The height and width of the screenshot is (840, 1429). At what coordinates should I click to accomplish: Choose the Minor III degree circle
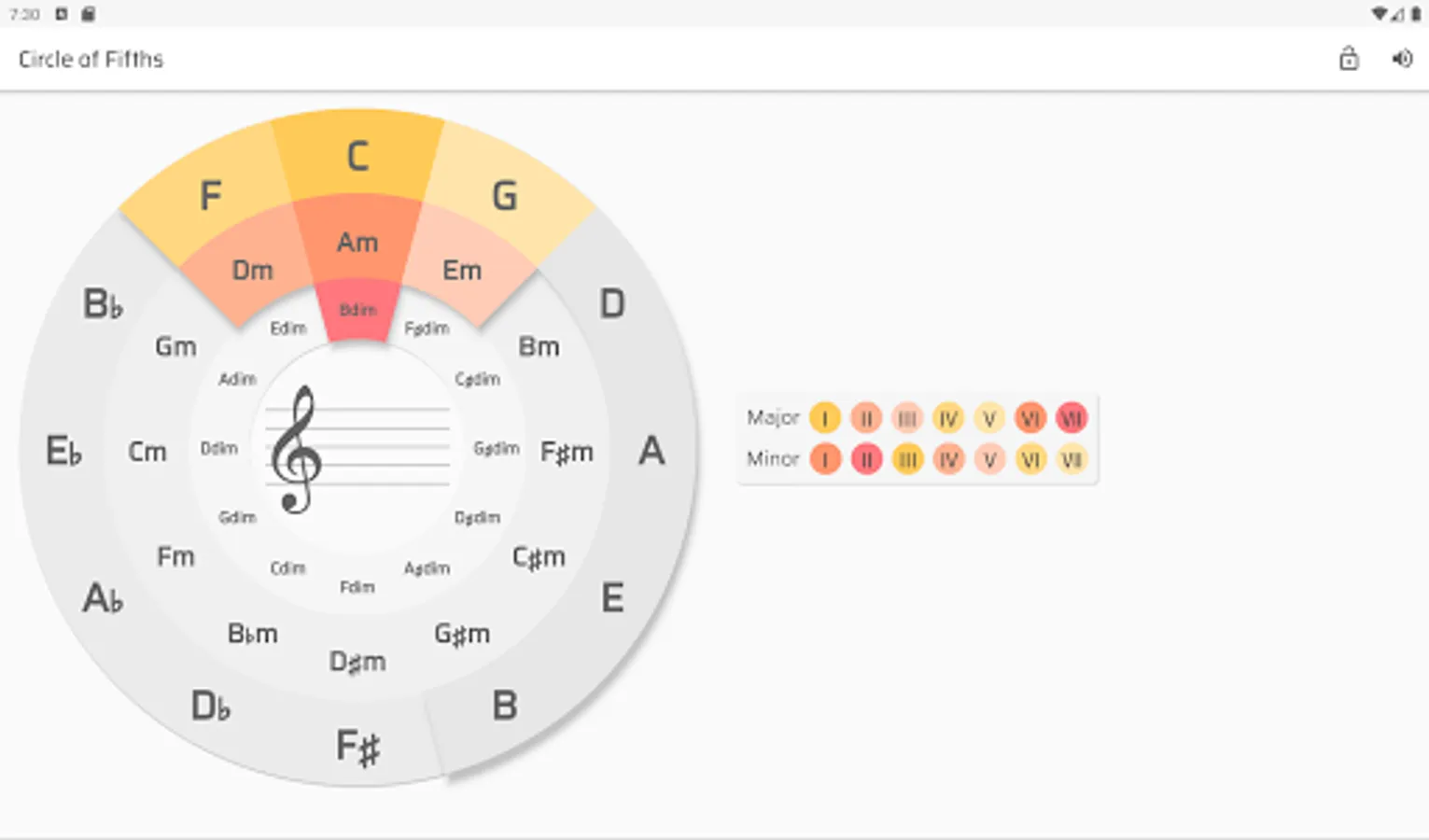click(907, 459)
